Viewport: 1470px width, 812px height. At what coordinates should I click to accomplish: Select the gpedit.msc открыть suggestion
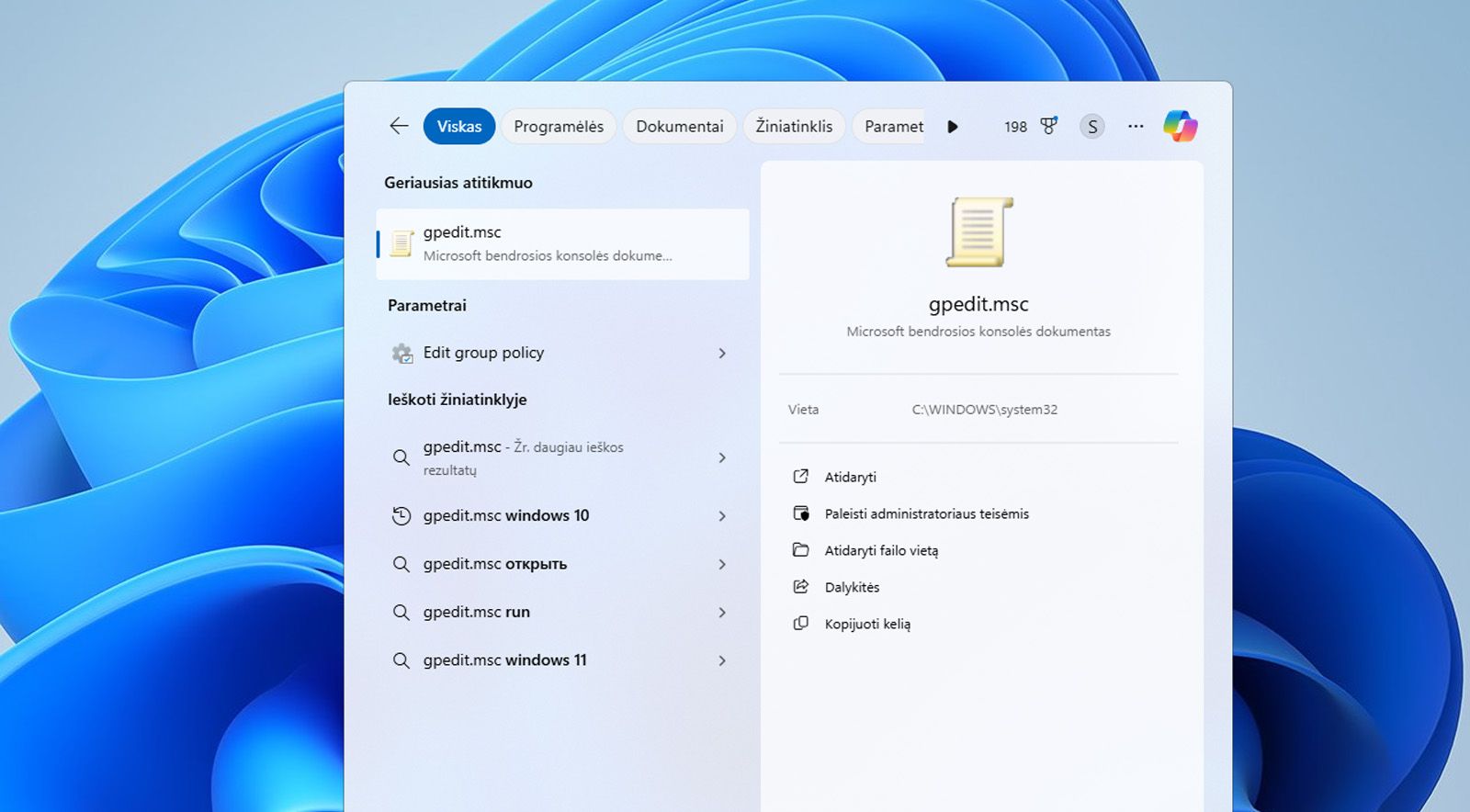(x=562, y=564)
